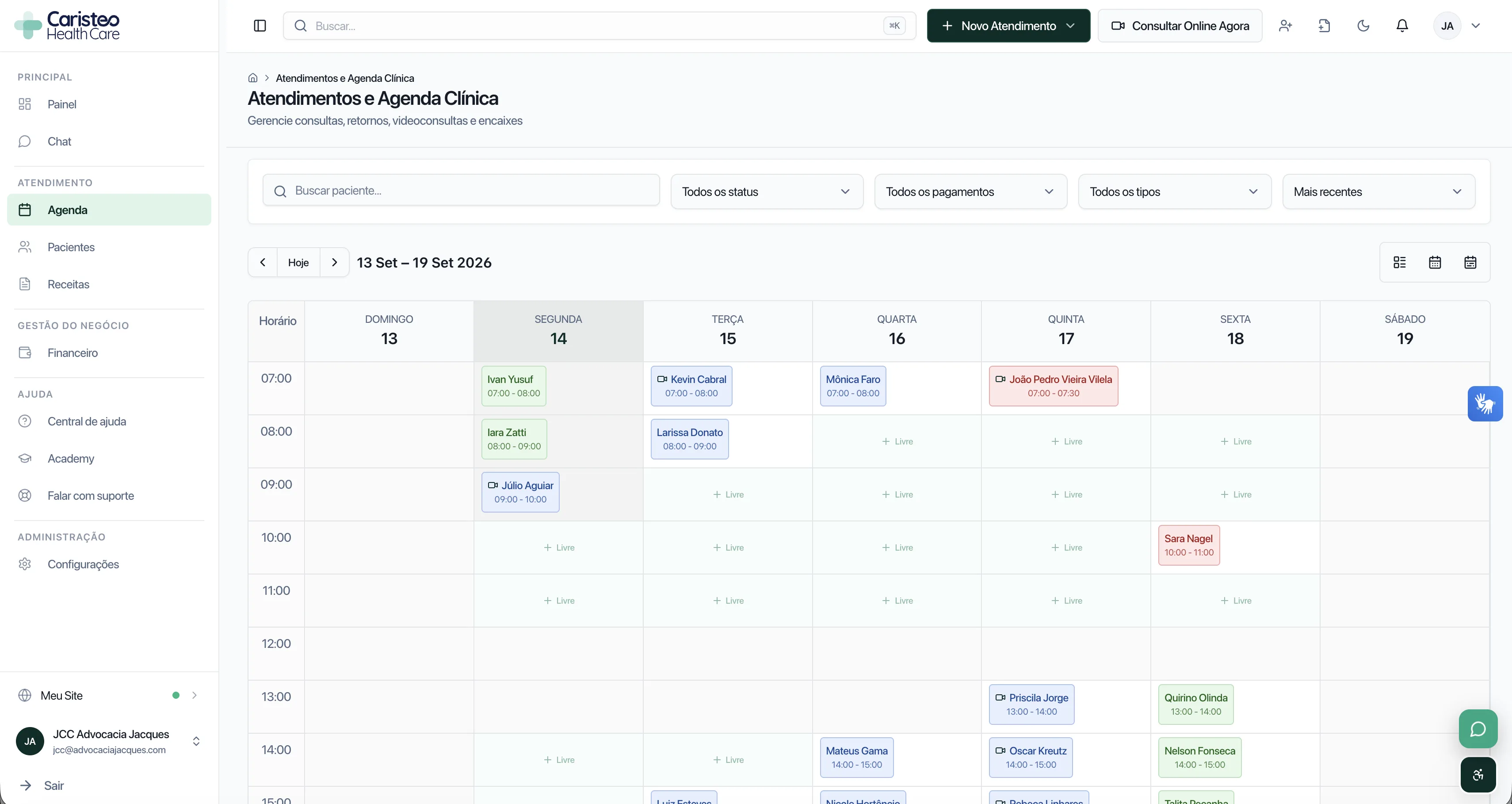Open Novo Atendimento button
1512x804 pixels.
pos(1008,26)
